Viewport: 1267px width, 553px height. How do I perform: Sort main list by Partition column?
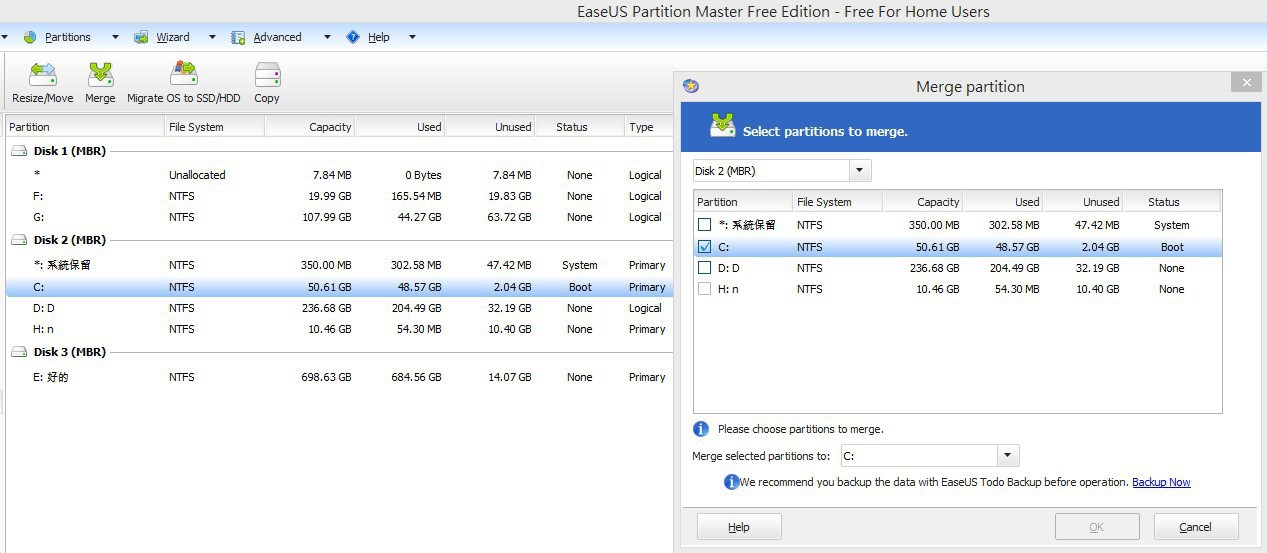point(85,127)
